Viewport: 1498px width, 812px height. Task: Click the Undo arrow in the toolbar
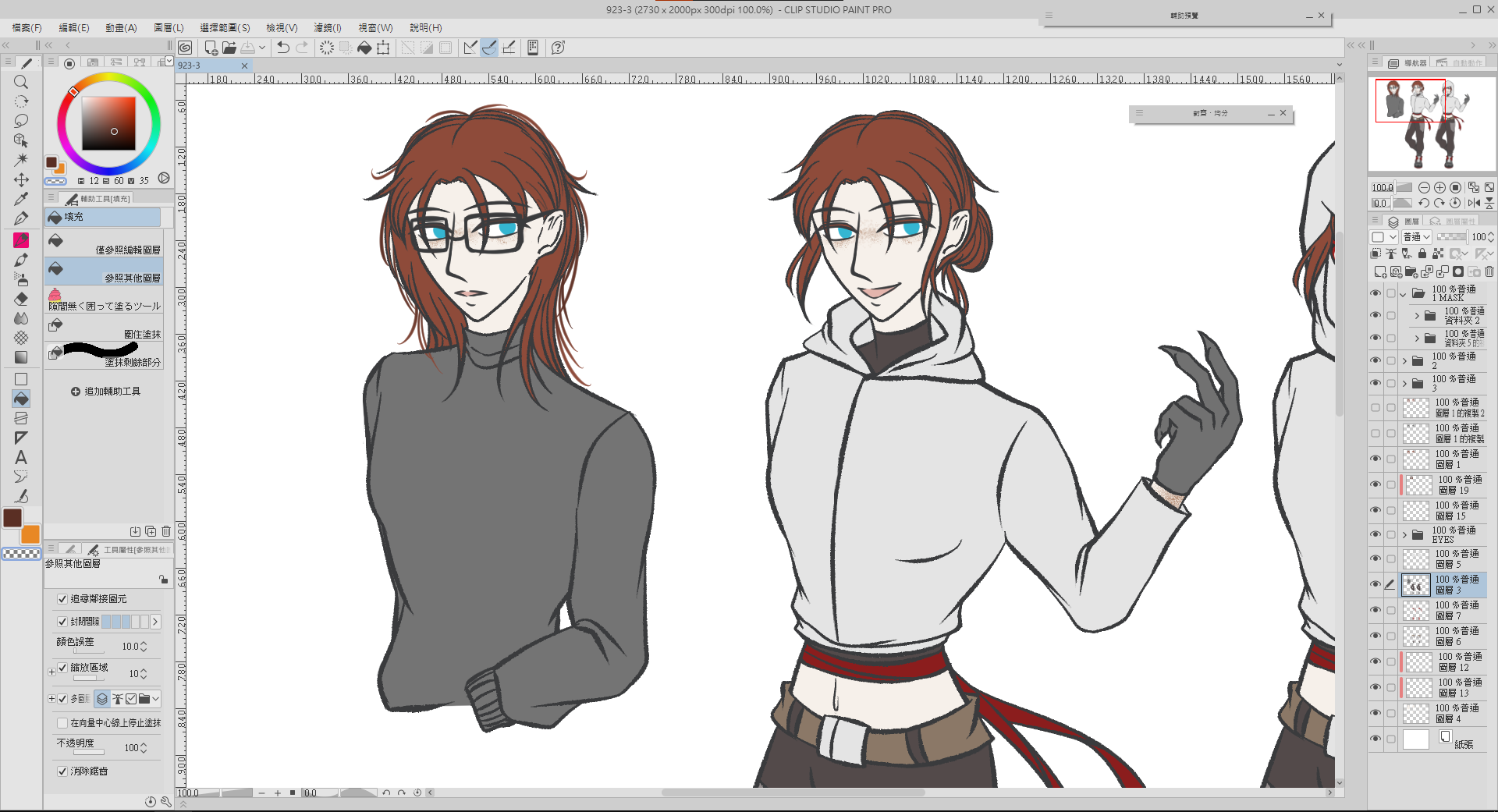(x=283, y=48)
